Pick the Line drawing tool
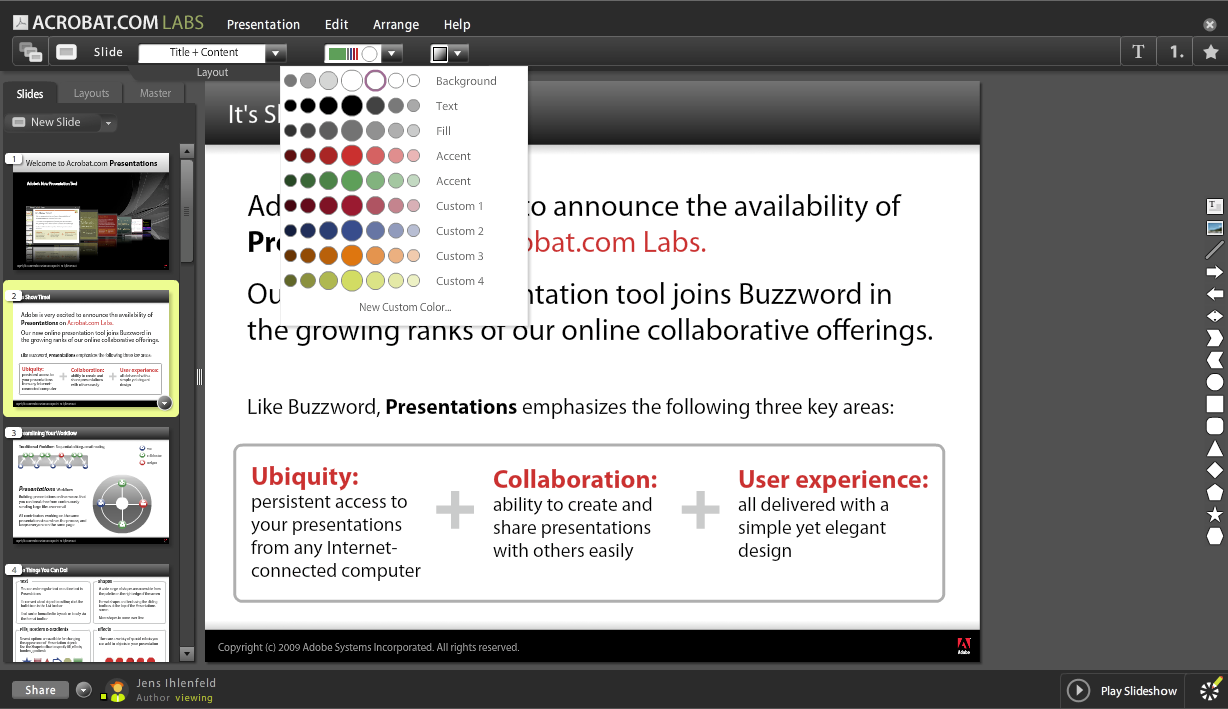1228x709 pixels. [1213, 248]
